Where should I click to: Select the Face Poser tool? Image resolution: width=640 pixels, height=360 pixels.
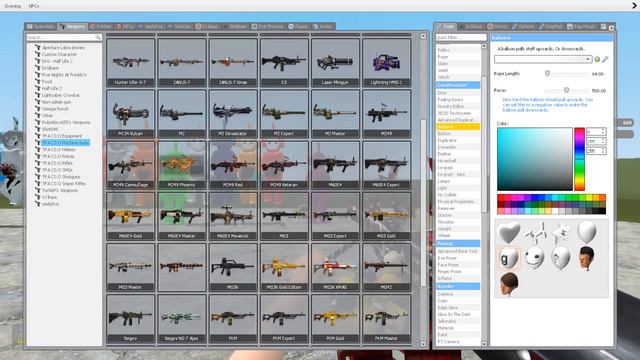[x=458, y=264]
